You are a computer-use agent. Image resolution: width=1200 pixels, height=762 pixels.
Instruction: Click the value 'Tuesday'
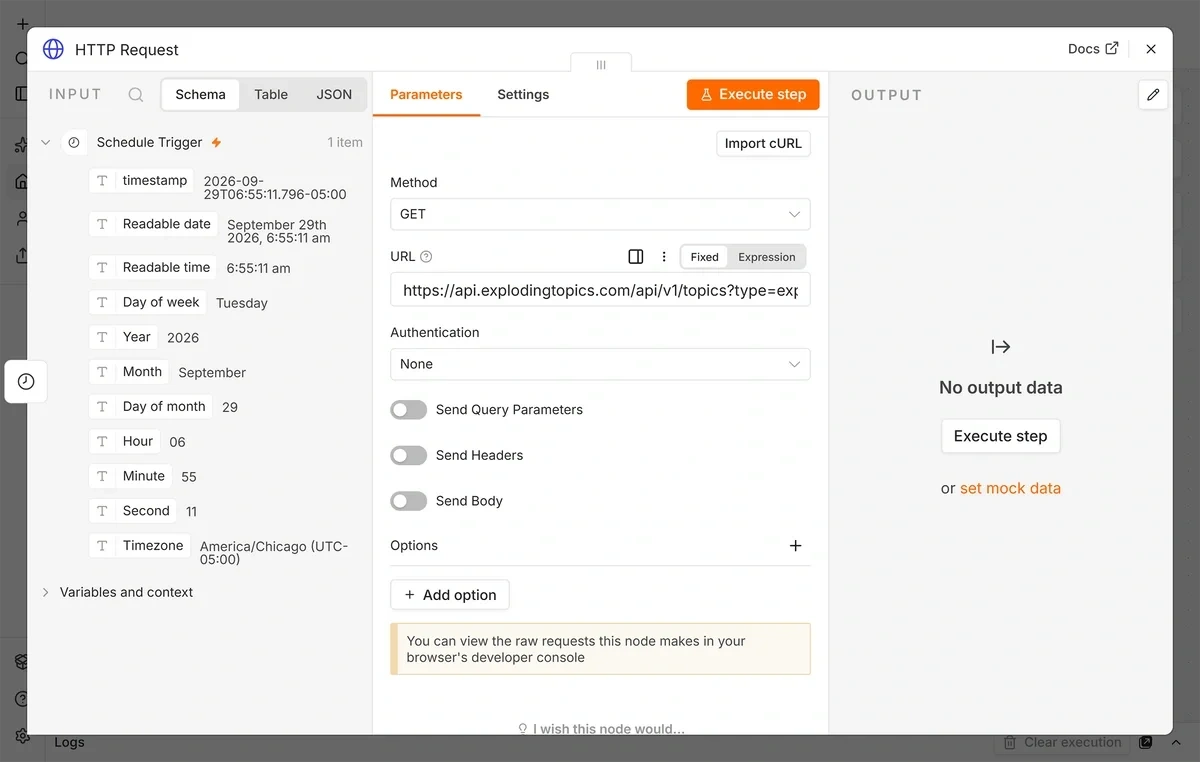coord(242,303)
